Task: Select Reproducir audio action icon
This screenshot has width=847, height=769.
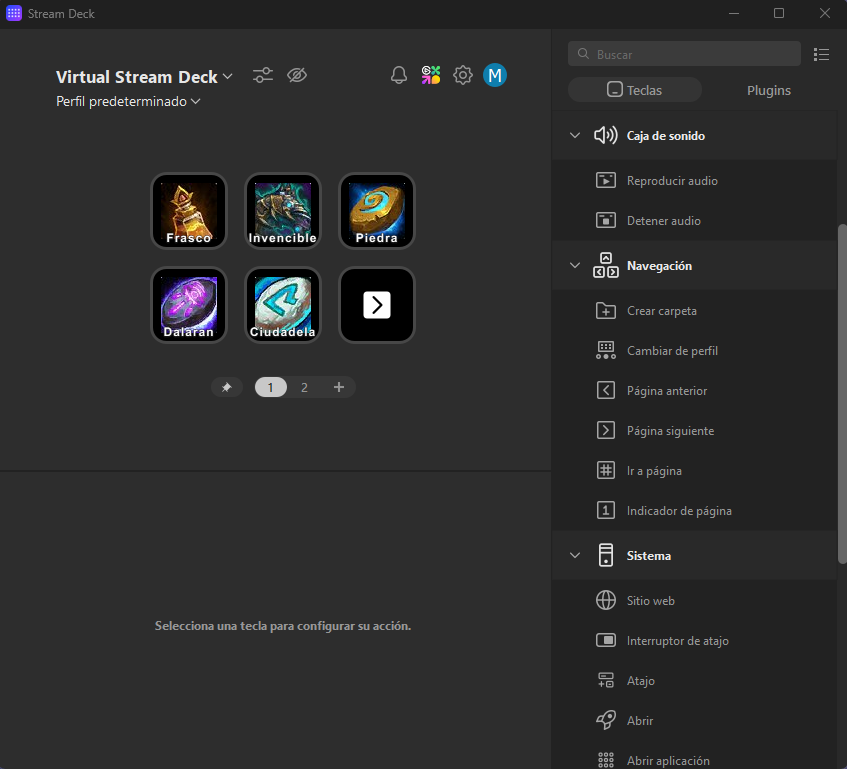Action: point(606,180)
